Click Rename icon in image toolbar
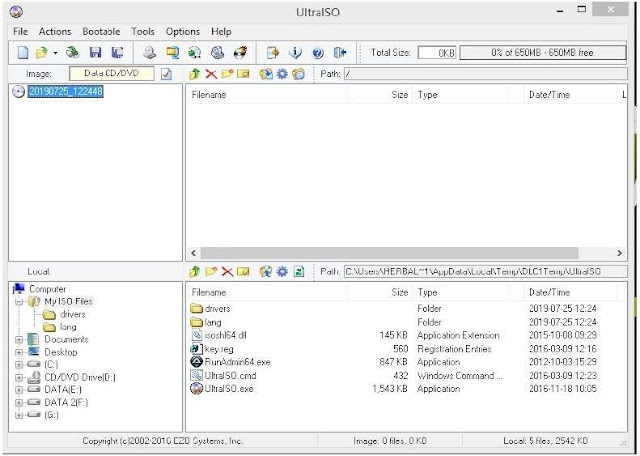 coord(243,74)
